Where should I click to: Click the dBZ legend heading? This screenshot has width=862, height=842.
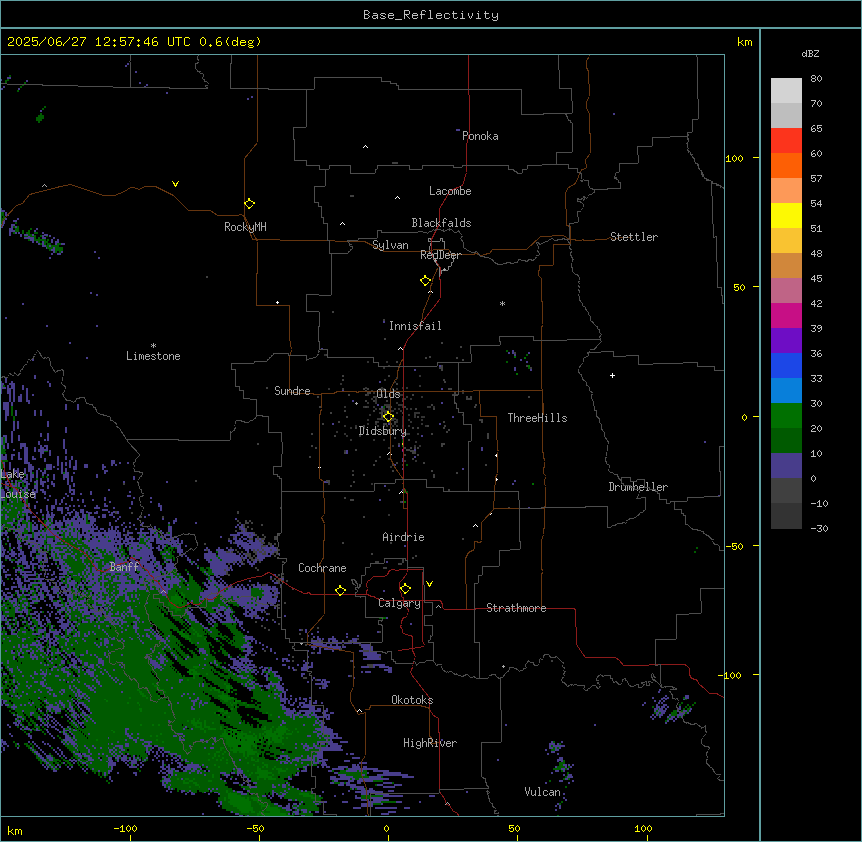pos(810,53)
